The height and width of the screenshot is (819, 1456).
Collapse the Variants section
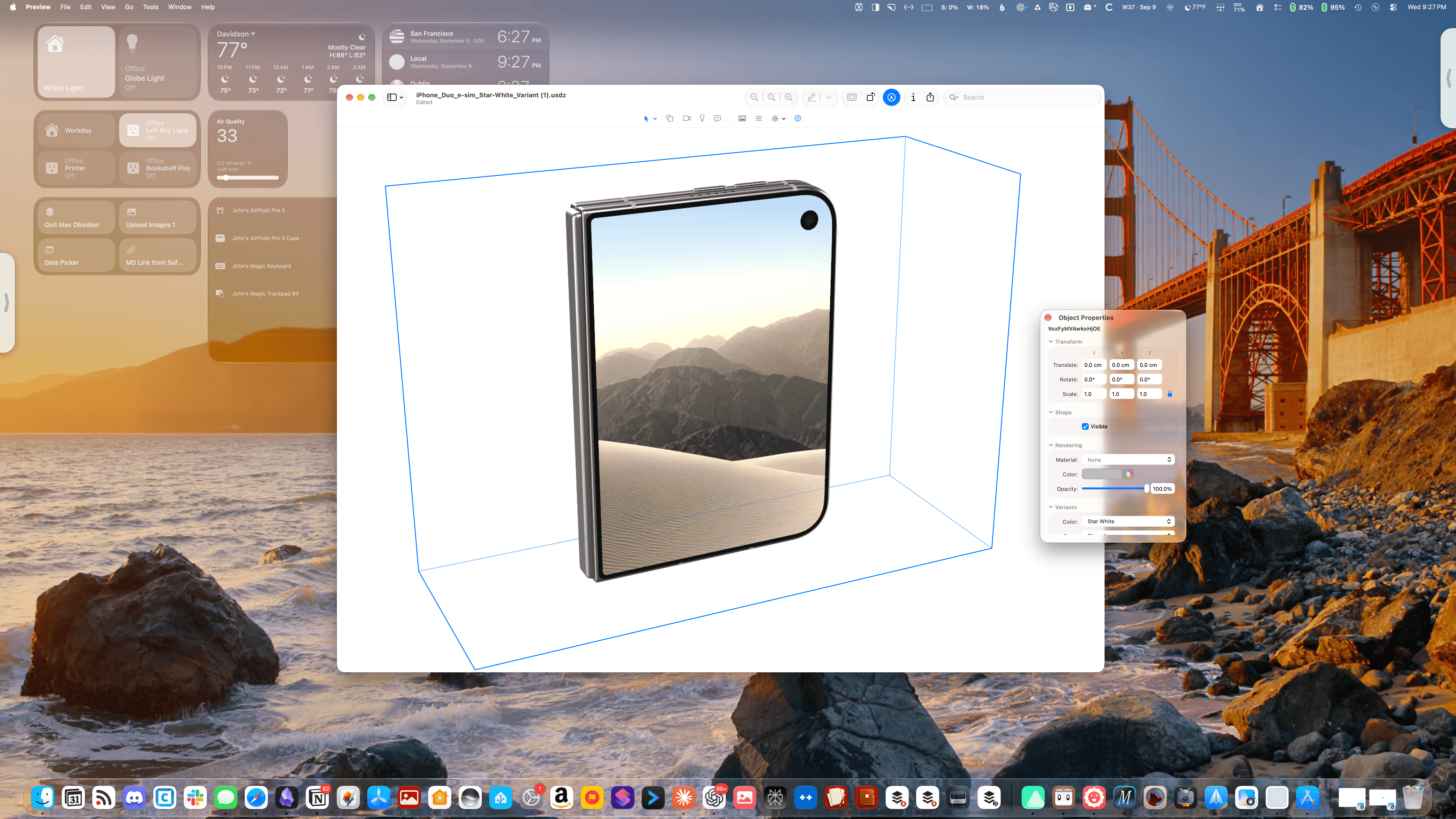click(1051, 507)
